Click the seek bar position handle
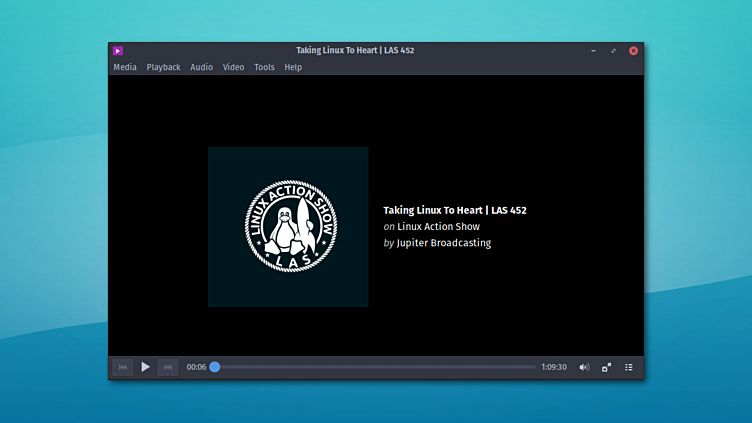This screenshot has height=423, width=752. (x=215, y=367)
